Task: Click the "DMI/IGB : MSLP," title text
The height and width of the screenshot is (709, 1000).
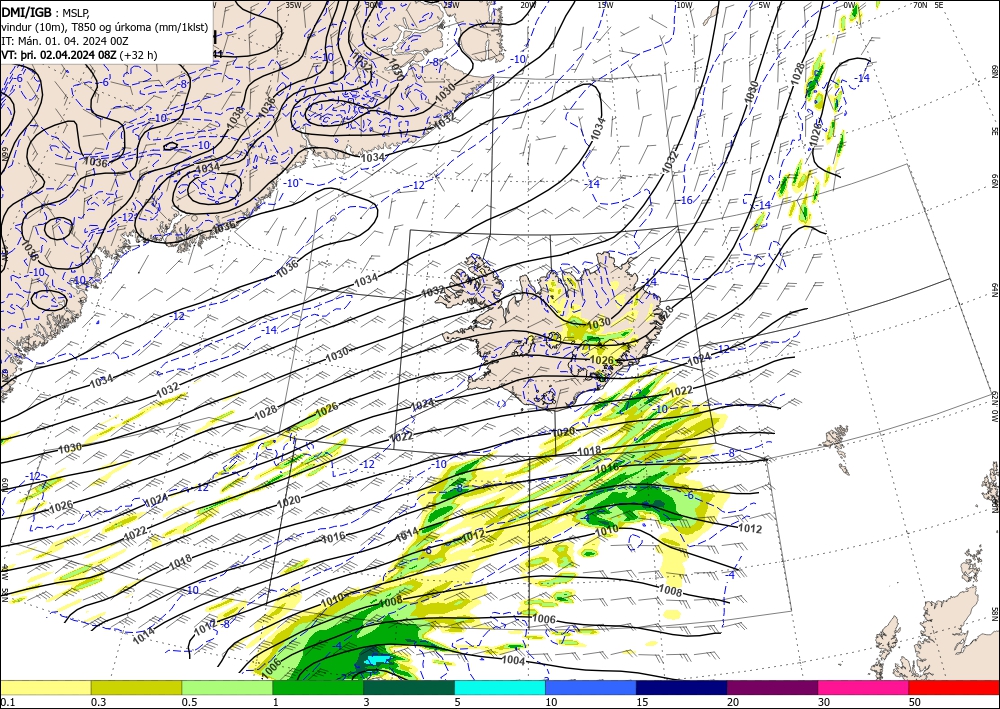Action: point(46,11)
